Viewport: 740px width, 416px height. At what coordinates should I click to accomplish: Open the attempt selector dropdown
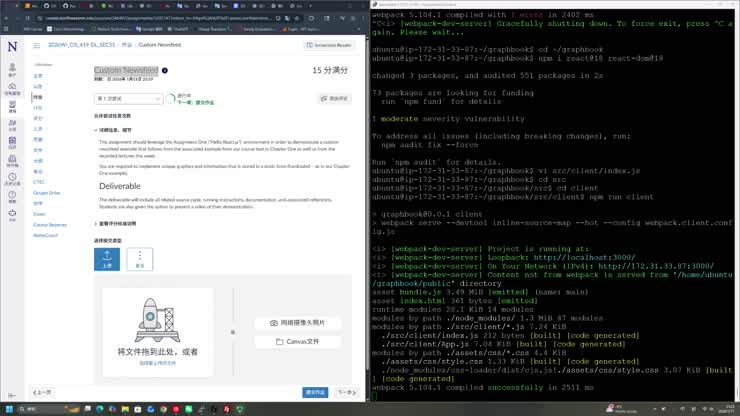coord(128,99)
